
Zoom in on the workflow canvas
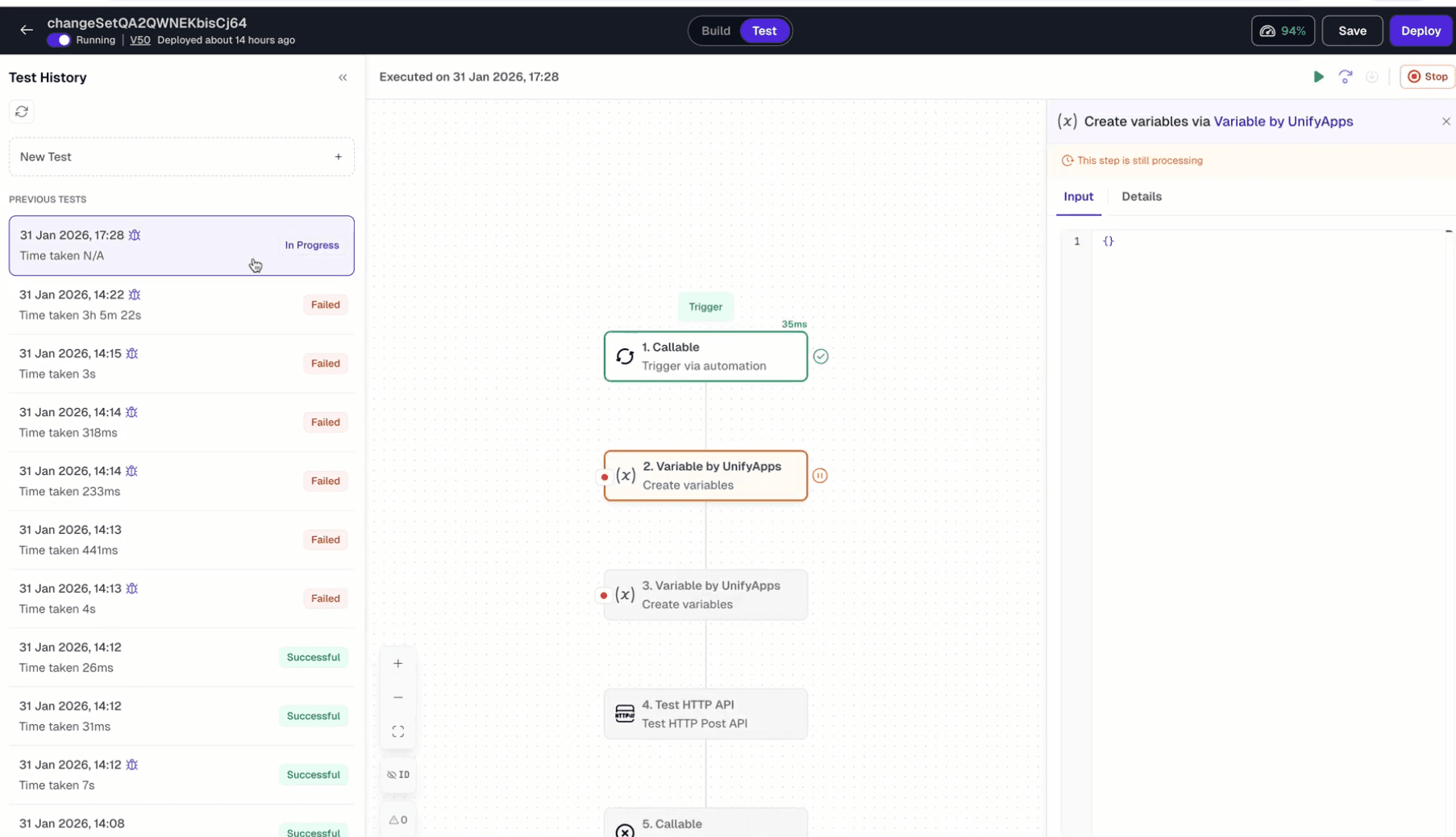[398, 664]
